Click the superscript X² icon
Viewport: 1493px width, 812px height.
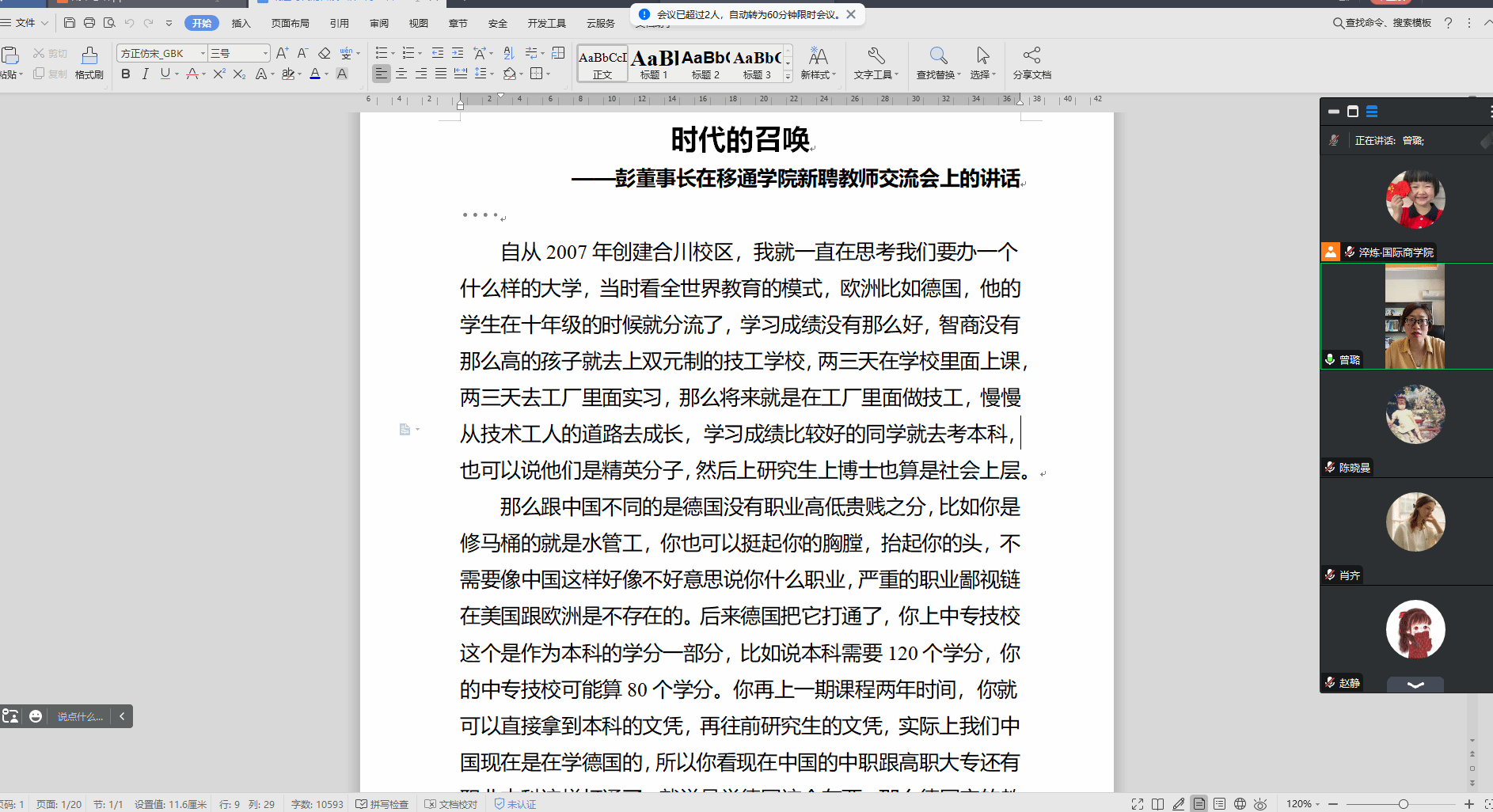[219, 74]
